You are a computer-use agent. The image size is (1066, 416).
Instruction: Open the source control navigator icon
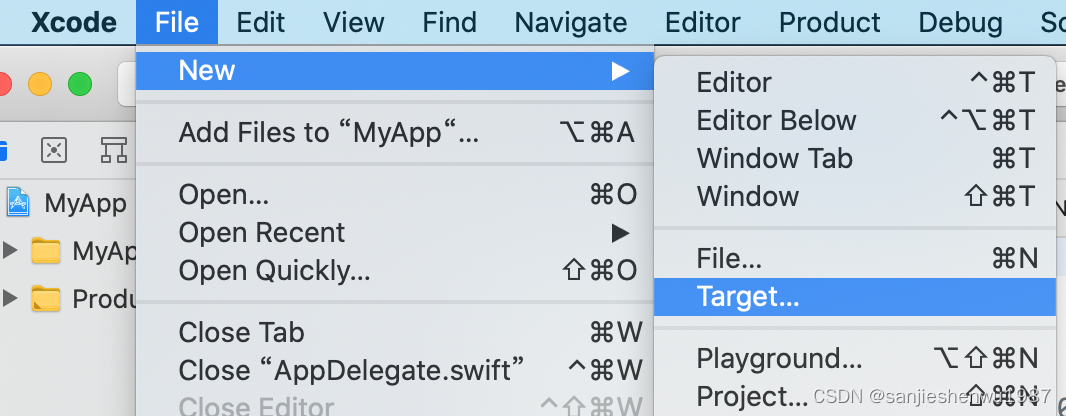pos(54,150)
